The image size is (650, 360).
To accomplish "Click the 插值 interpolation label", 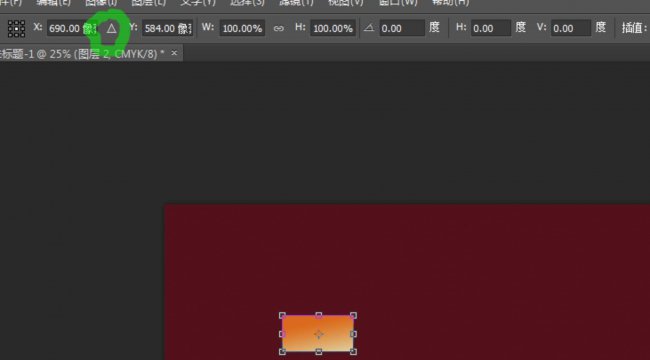I will click(x=634, y=28).
